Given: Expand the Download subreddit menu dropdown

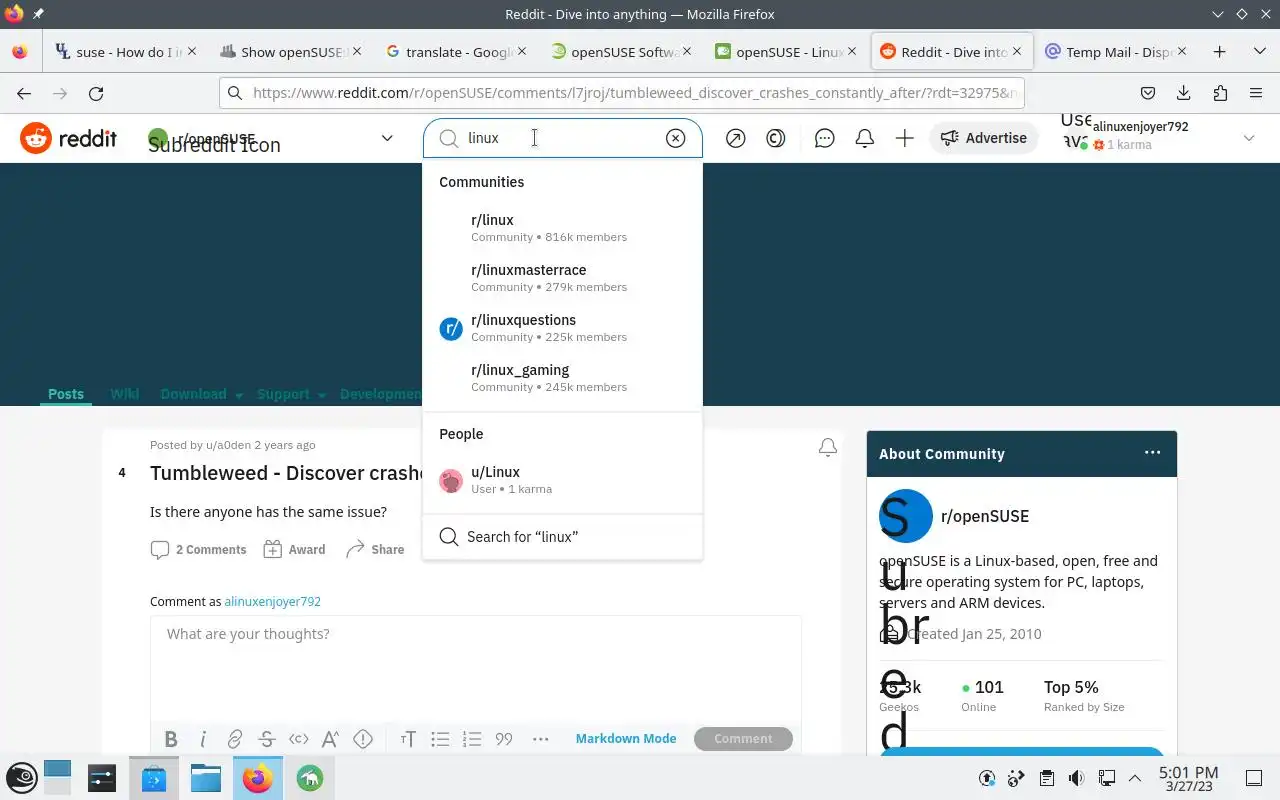Looking at the screenshot, I should (x=202, y=394).
